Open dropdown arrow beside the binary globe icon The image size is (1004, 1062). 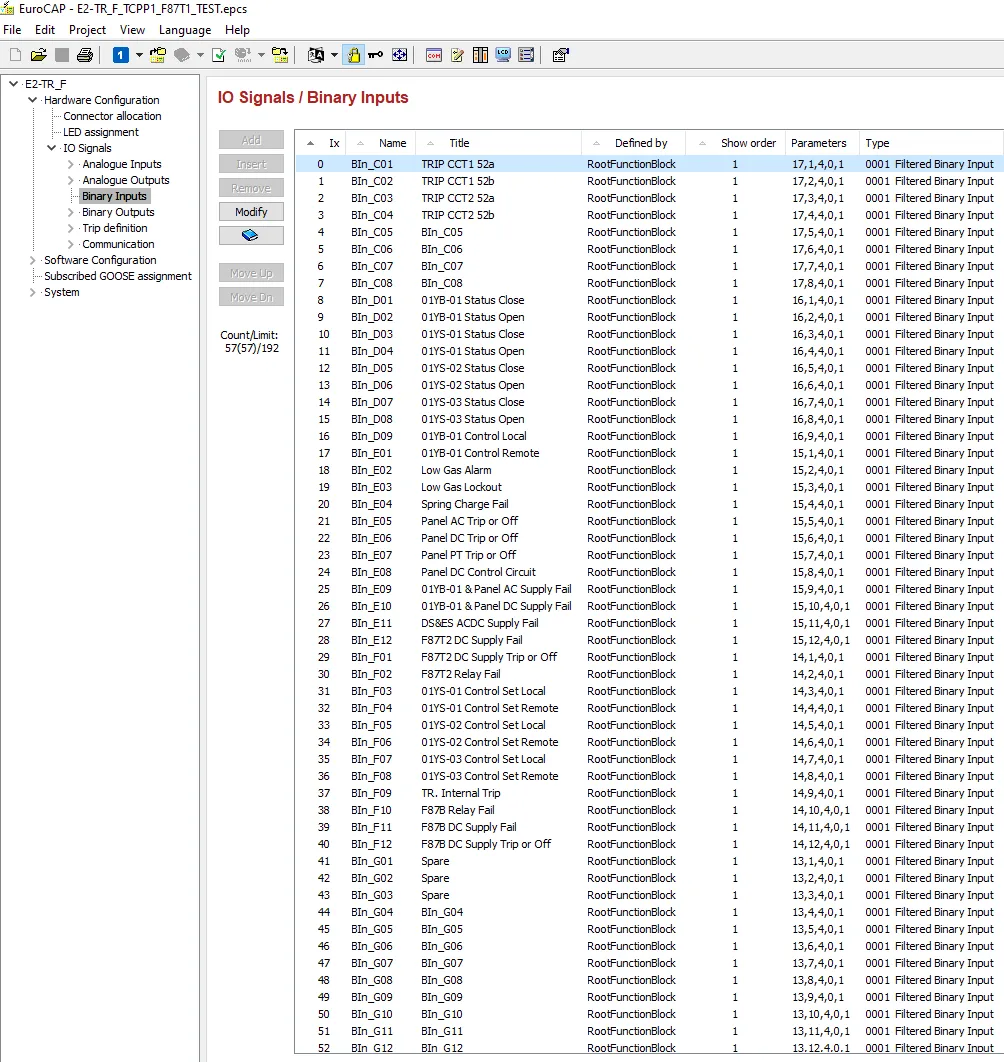pos(261,55)
